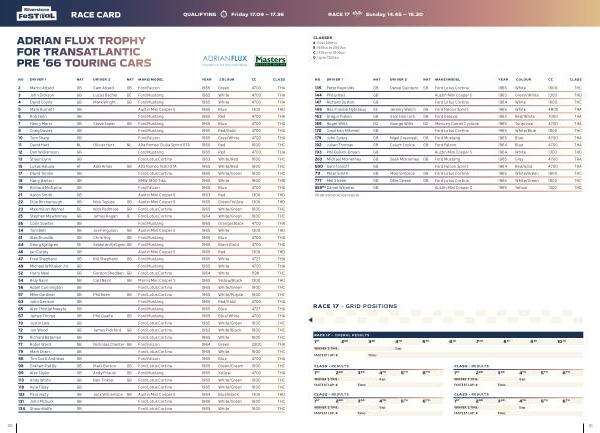This screenshot has width=600, height=433.
Task: Select driver Kyle Tilley in row 118
Action: [x=39, y=387]
